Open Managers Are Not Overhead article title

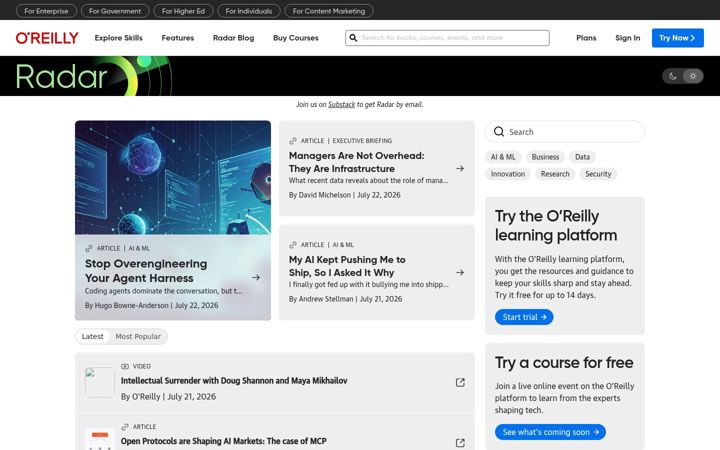356,162
